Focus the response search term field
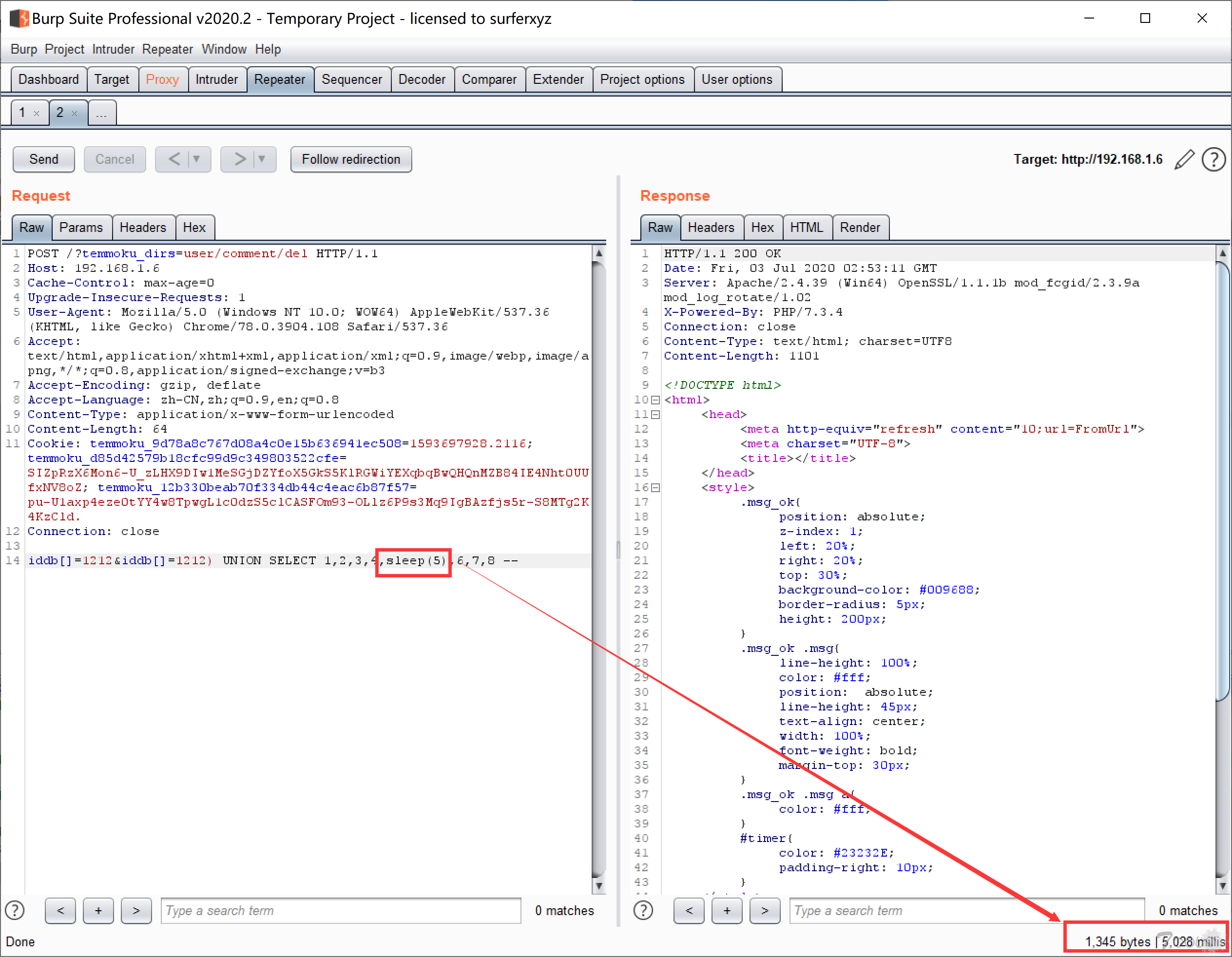Viewport: 1232px width, 957px height. tap(967, 911)
